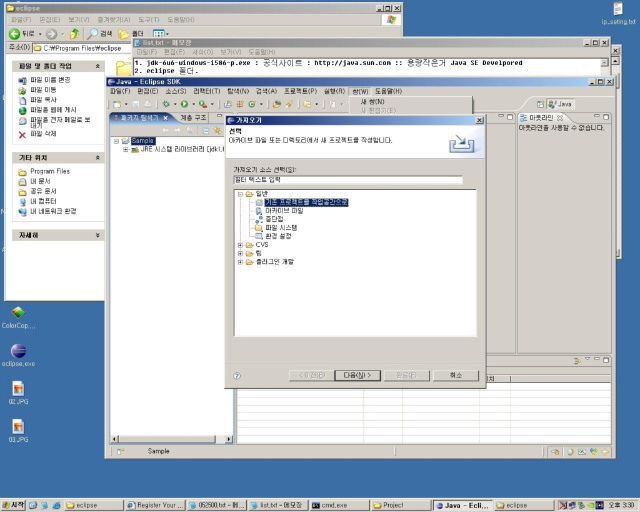The image size is (640, 512).
Task: Switch to the 계층 구조 tab
Action: 194,118
